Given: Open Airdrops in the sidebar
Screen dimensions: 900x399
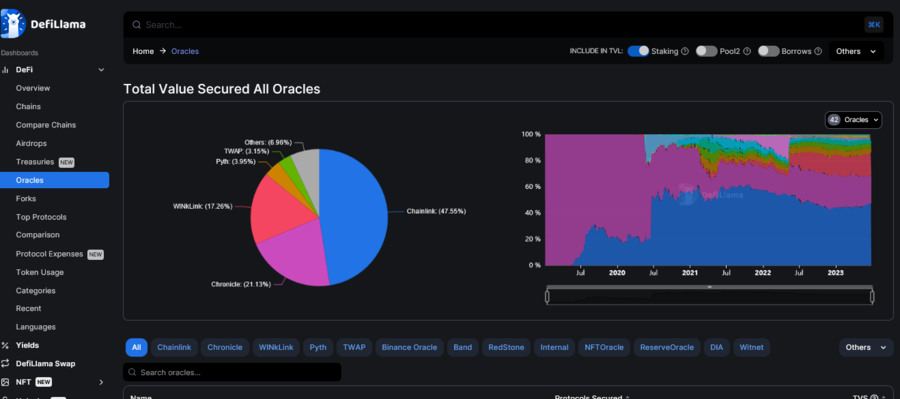Looking at the screenshot, I should (x=31, y=144).
